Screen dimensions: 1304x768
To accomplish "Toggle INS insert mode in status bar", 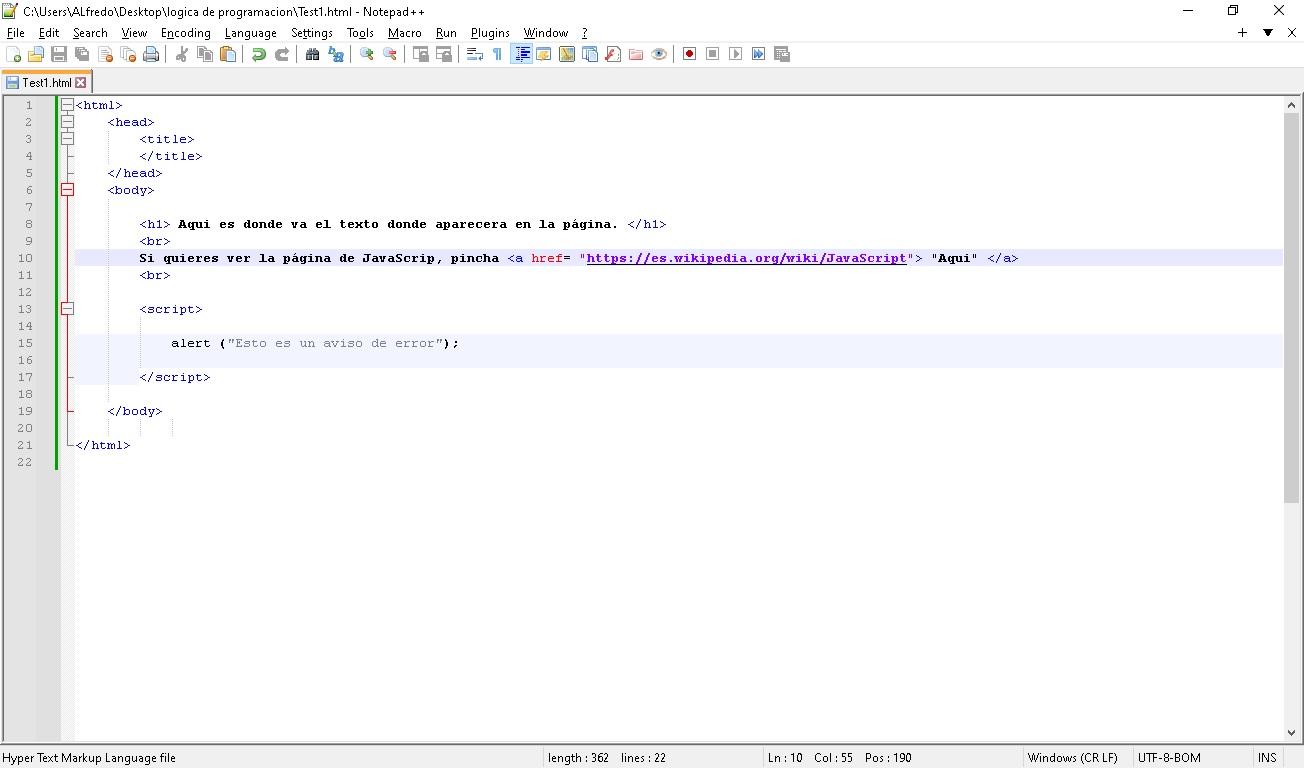I will (x=1267, y=758).
